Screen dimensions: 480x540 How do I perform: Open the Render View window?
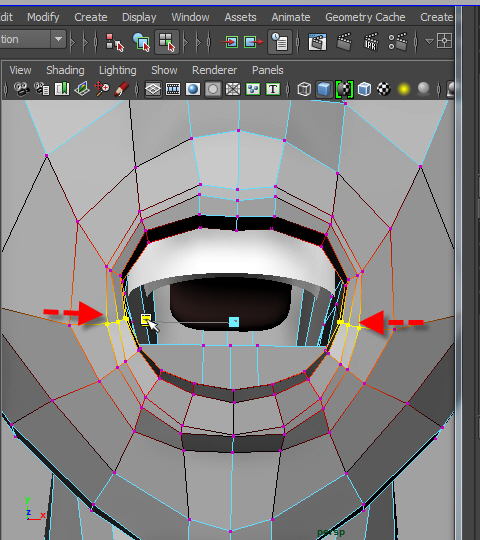click(x=317, y=42)
